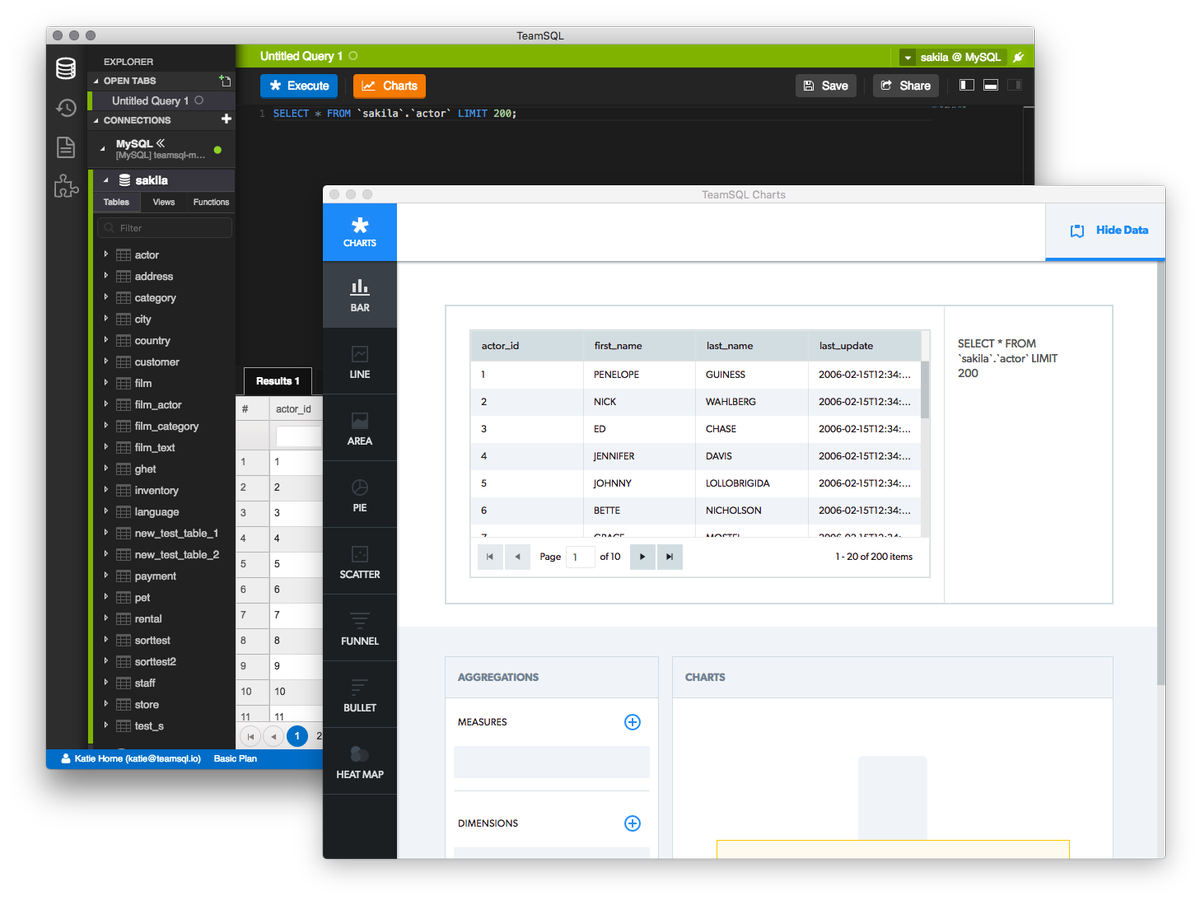Toggle Hide Data in charts window
Viewport: 1200px width, 900px height.
coord(1106,230)
